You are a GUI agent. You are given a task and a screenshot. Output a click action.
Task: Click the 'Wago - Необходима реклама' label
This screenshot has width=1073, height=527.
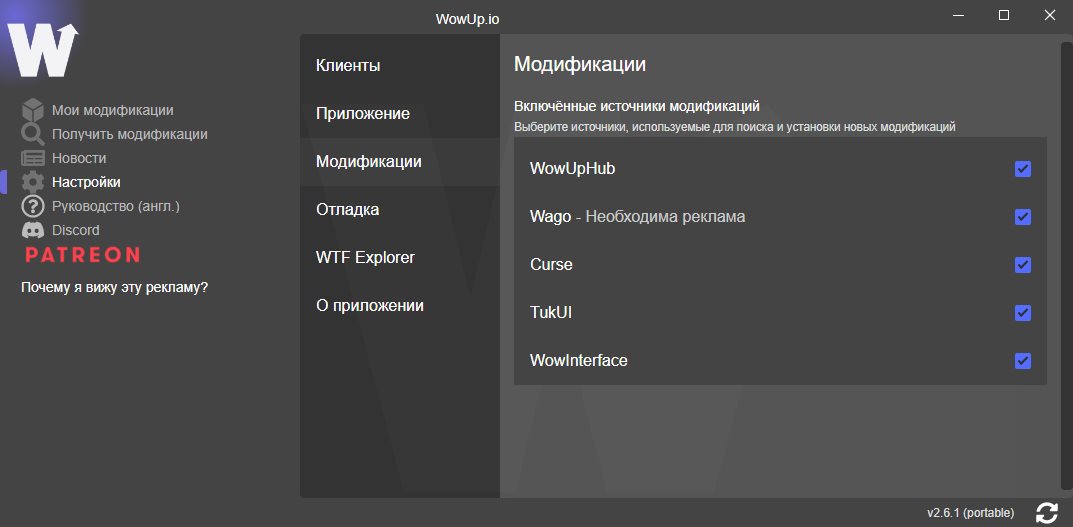(637, 217)
